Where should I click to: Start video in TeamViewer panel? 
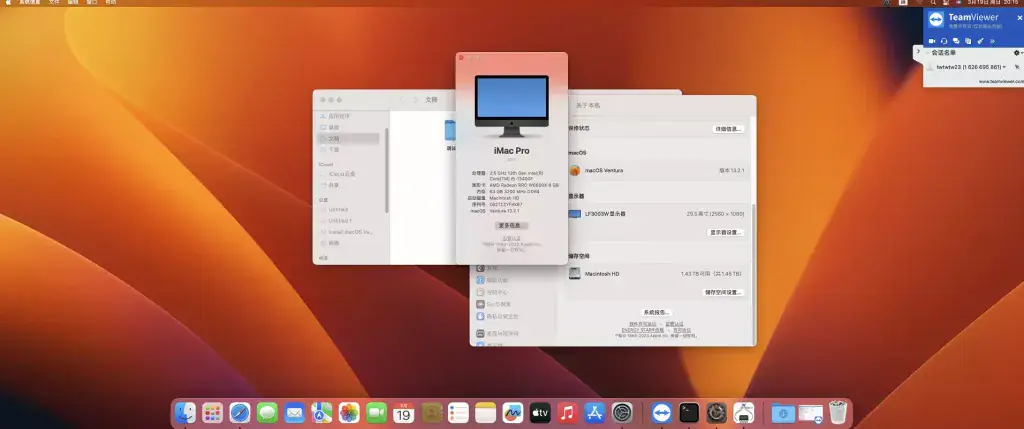932,41
